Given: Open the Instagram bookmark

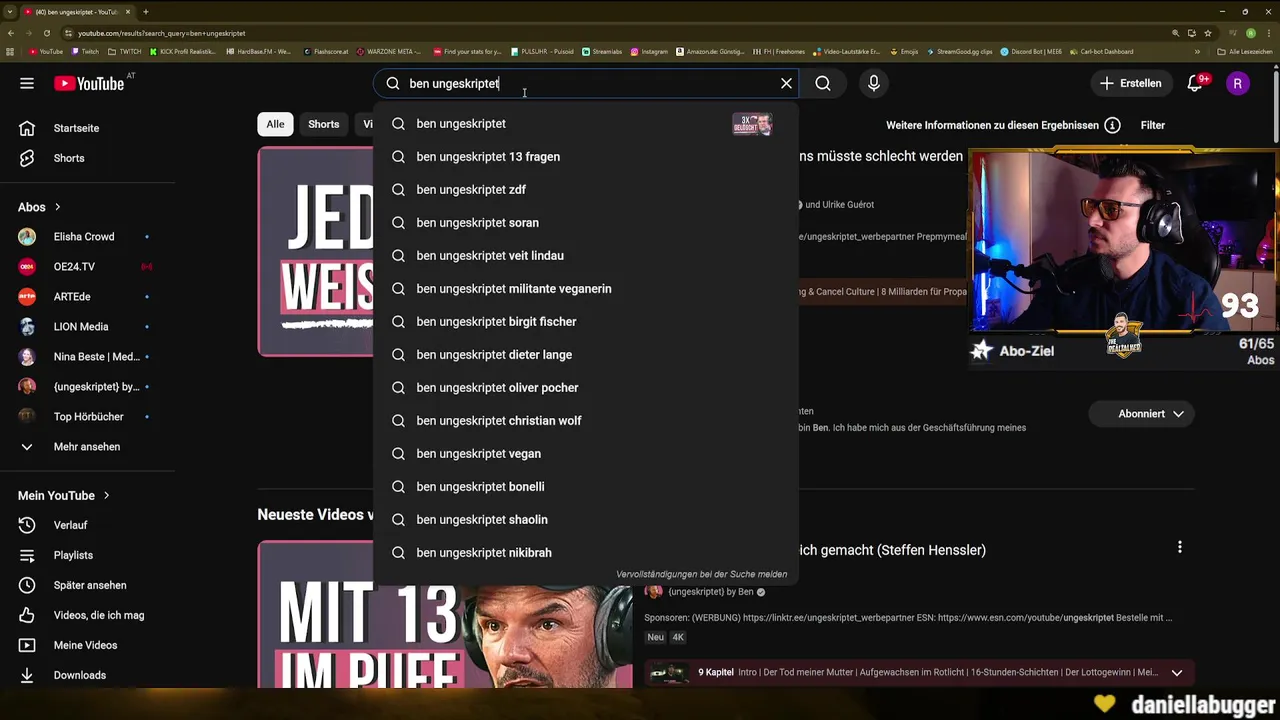Looking at the screenshot, I should [x=649, y=51].
